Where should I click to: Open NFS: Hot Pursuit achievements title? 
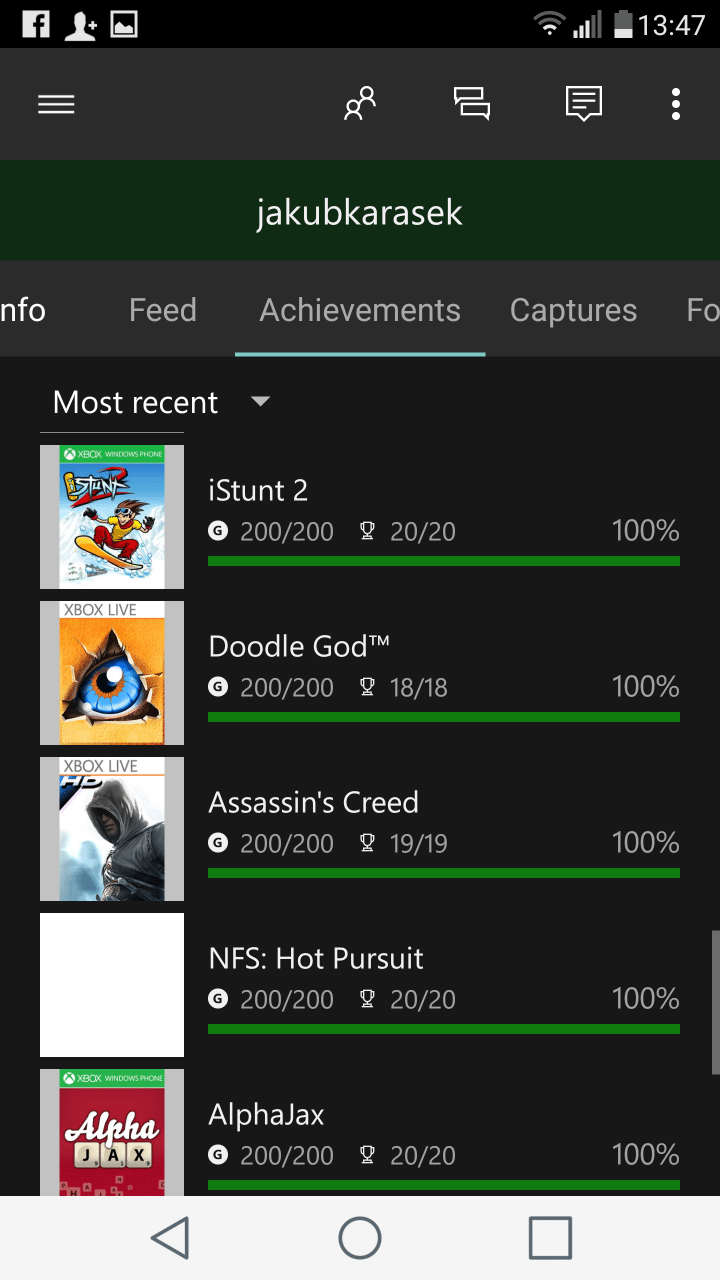point(316,958)
